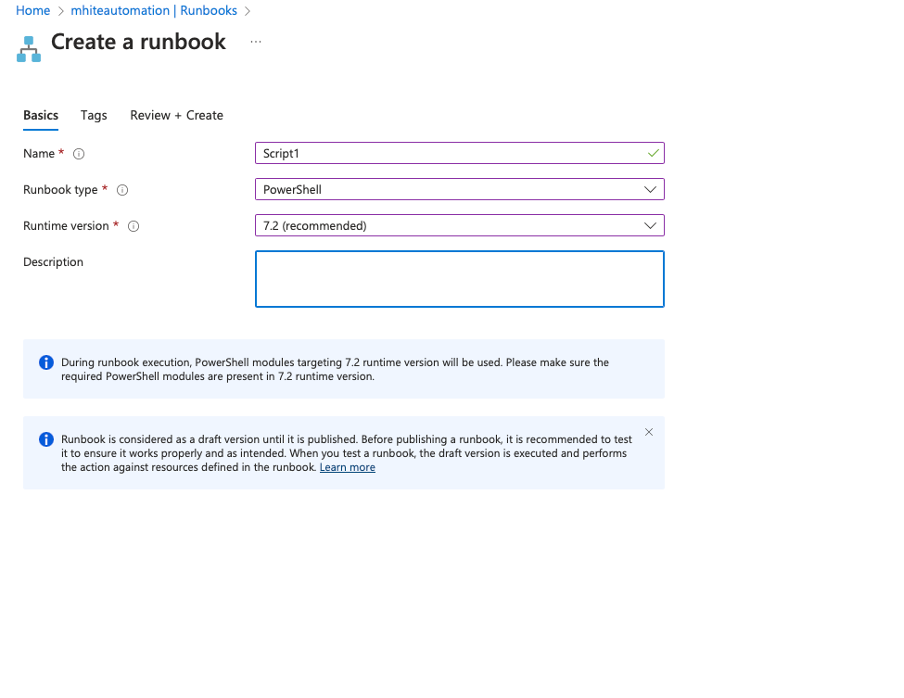Image resolution: width=904 pixels, height=698 pixels.
Task: Open the Review + Create tab
Action: [x=176, y=115]
